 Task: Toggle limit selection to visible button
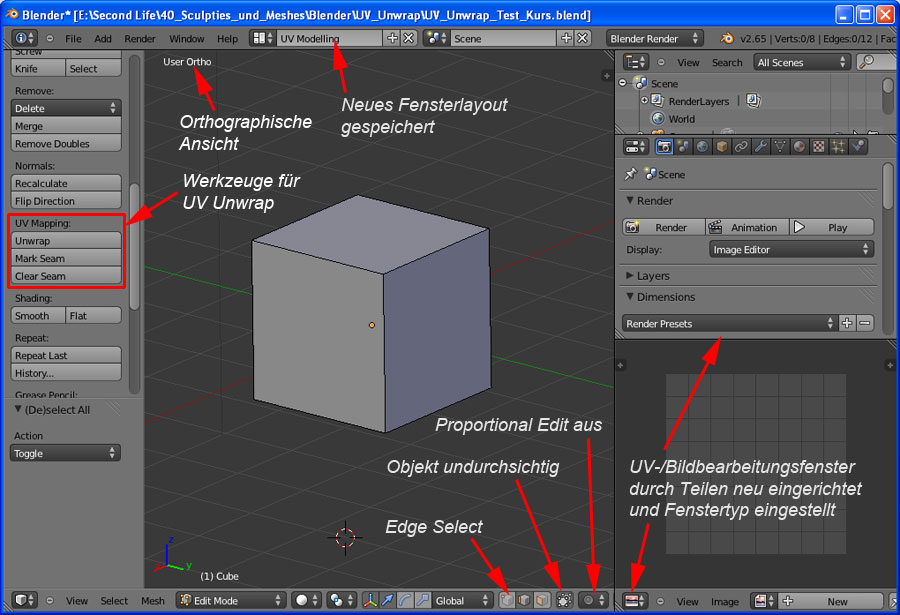[x=565, y=600]
